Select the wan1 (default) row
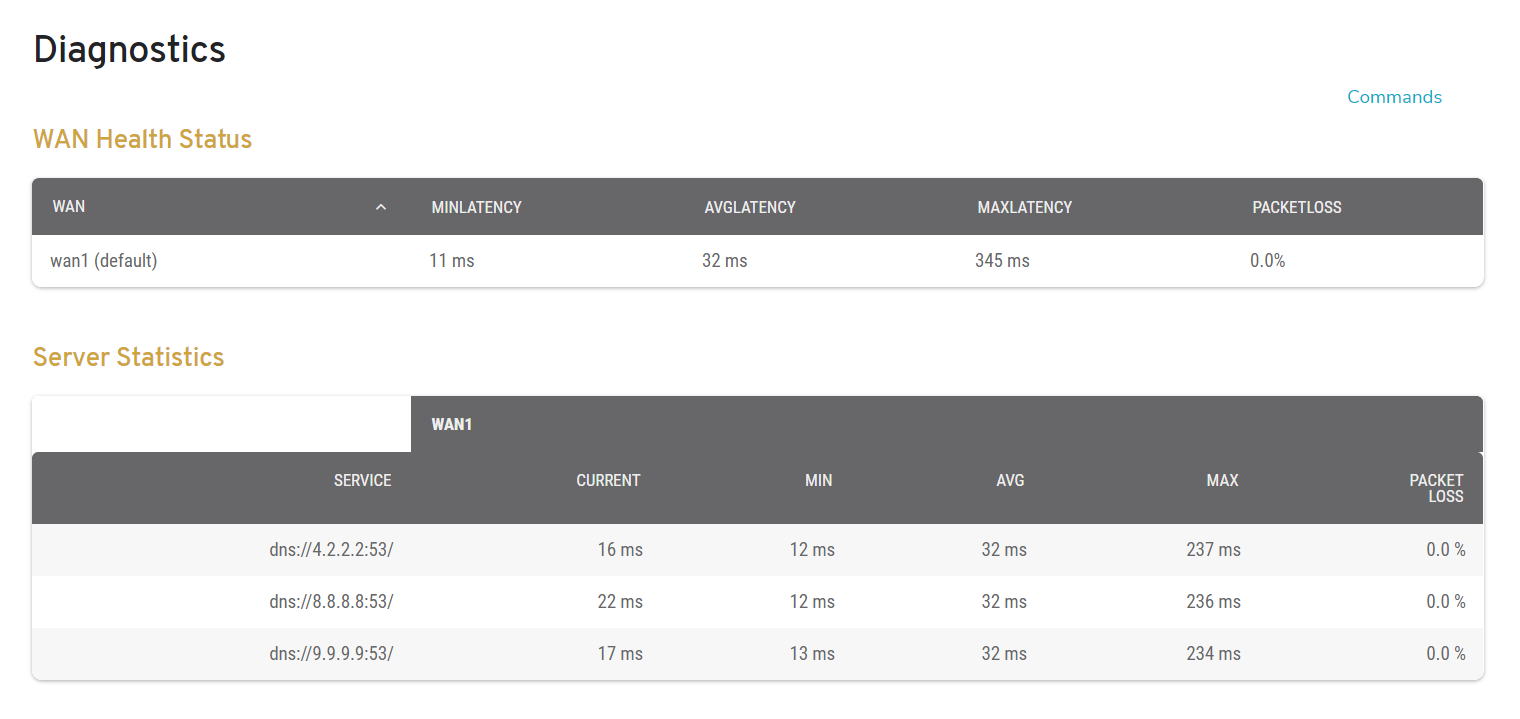Screen dimensions: 1520x719 pyautogui.click(x=104, y=261)
